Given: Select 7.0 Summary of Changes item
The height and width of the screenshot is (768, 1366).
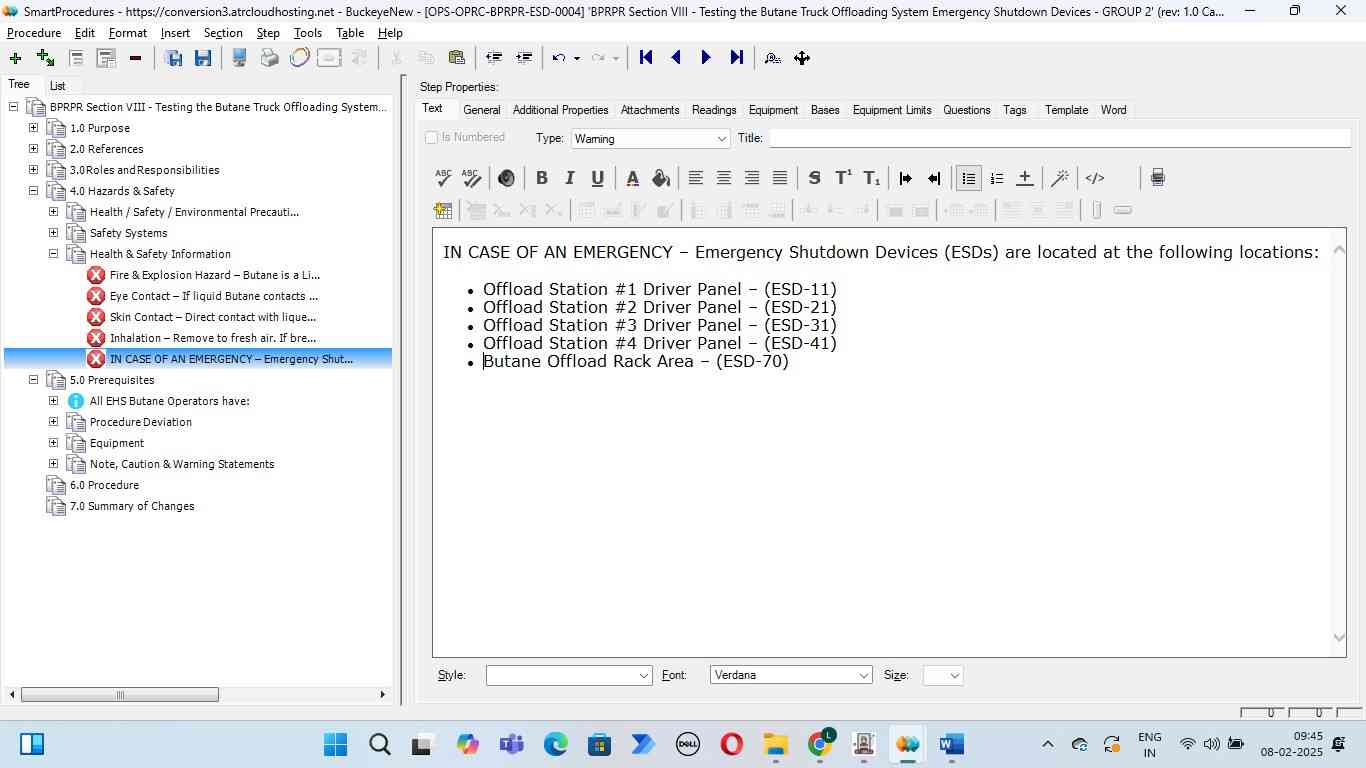Looking at the screenshot, I should 132,506.
